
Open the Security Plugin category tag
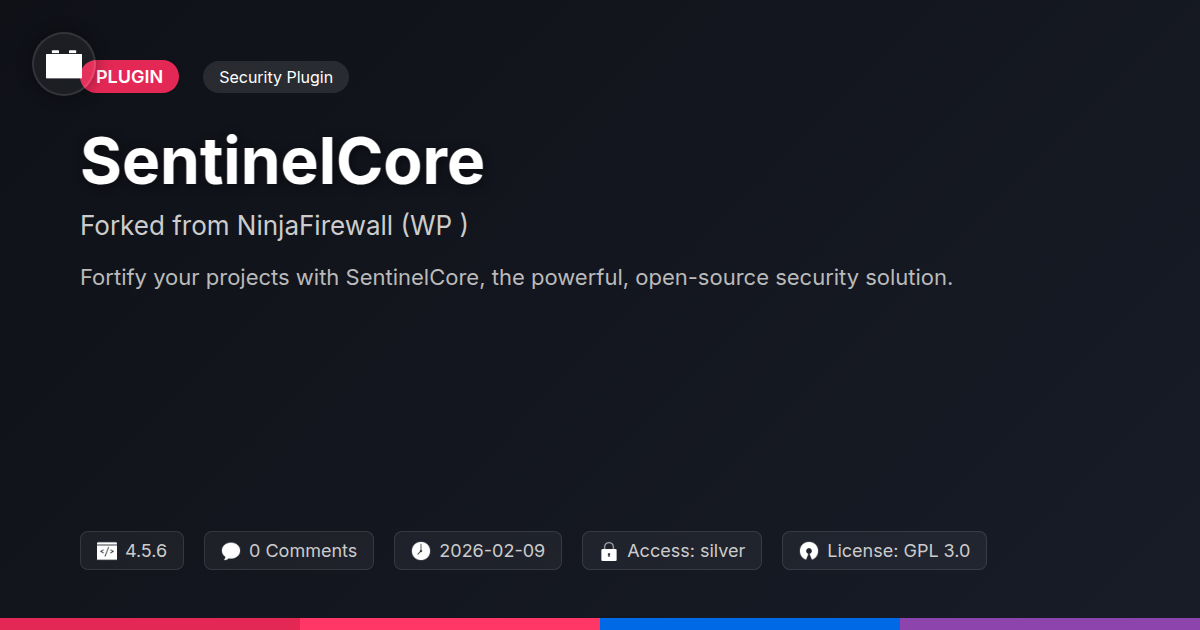point(276,77)
